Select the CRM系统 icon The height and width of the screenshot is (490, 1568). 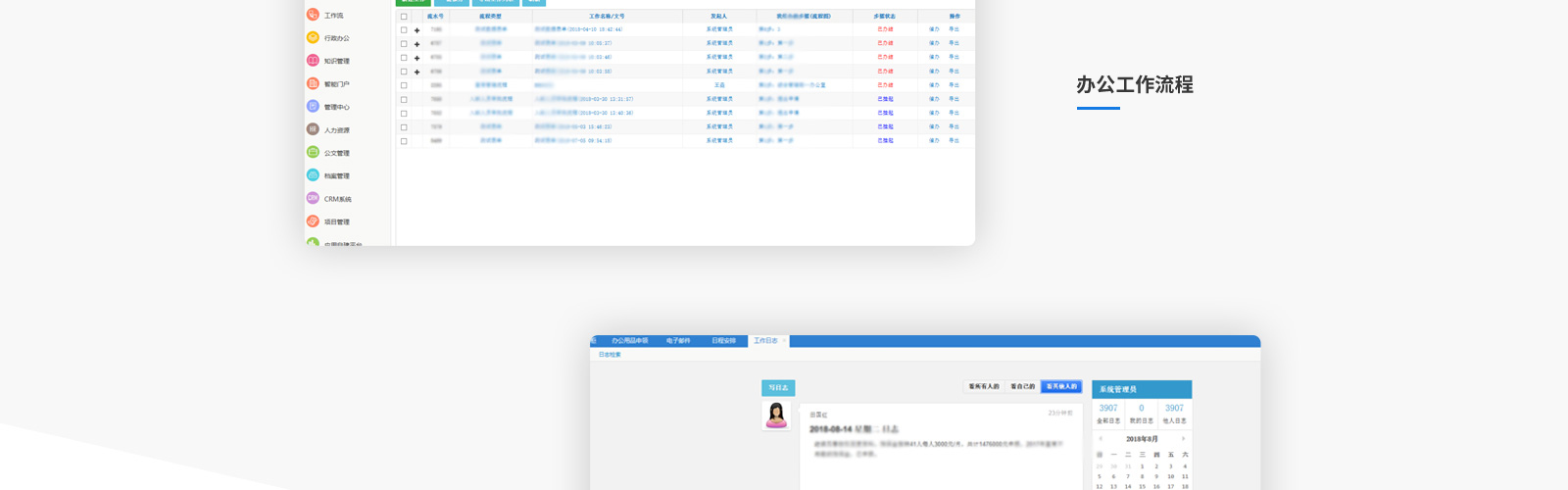[313, 198]
